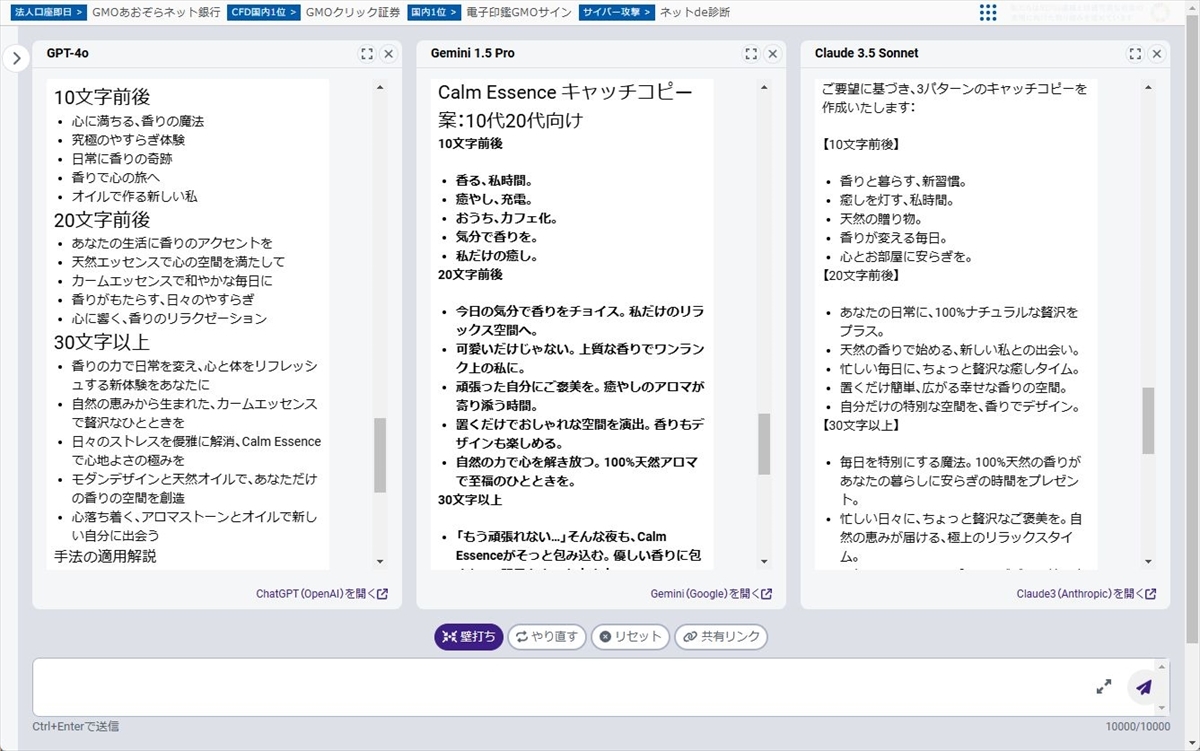This screenshot has height=751, width=1200.
Task: Click the page scrollbar down arrow
Action: [1191, 743]
